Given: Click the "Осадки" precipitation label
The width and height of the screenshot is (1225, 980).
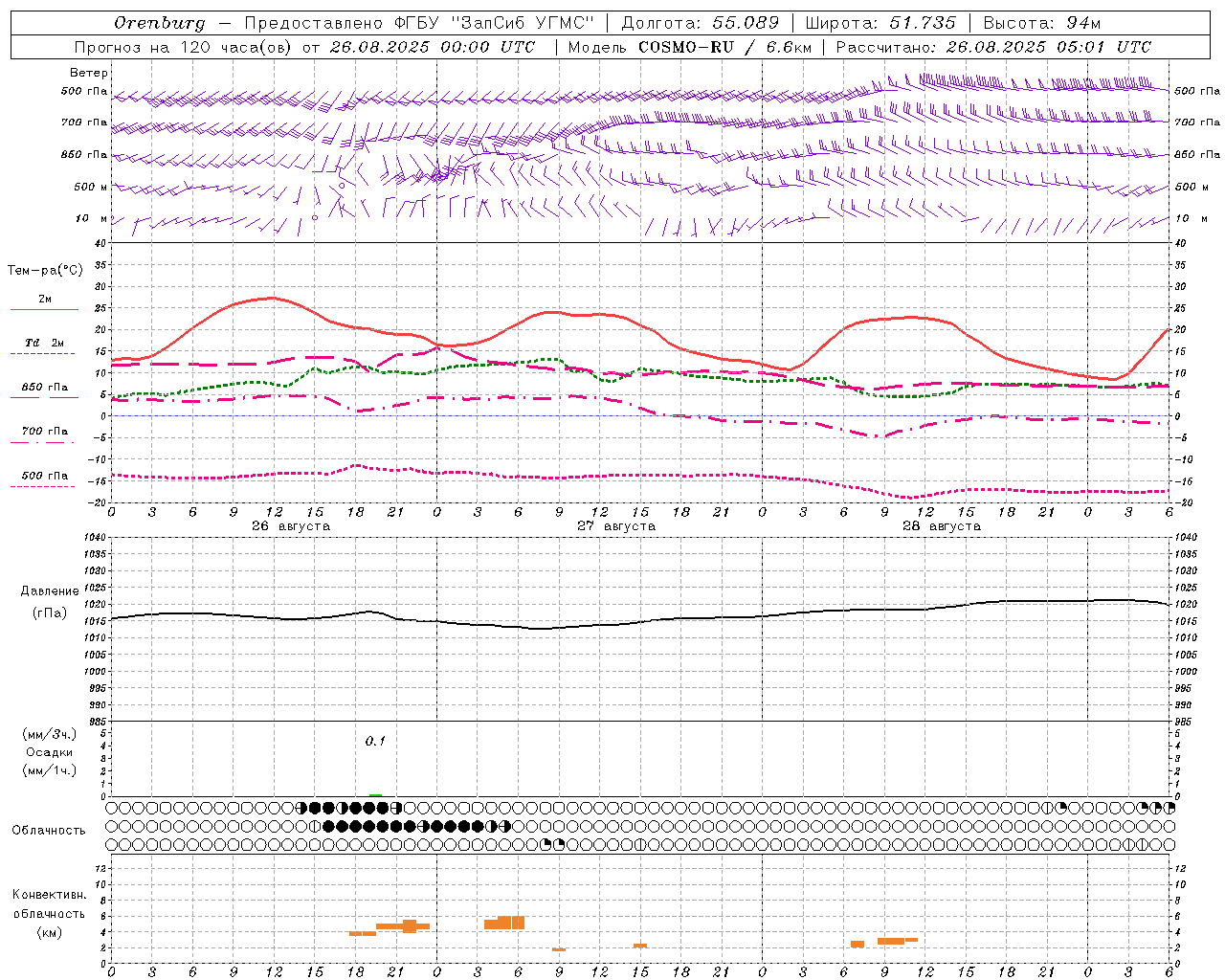Looking at the screenshot, I should [50, 752].
